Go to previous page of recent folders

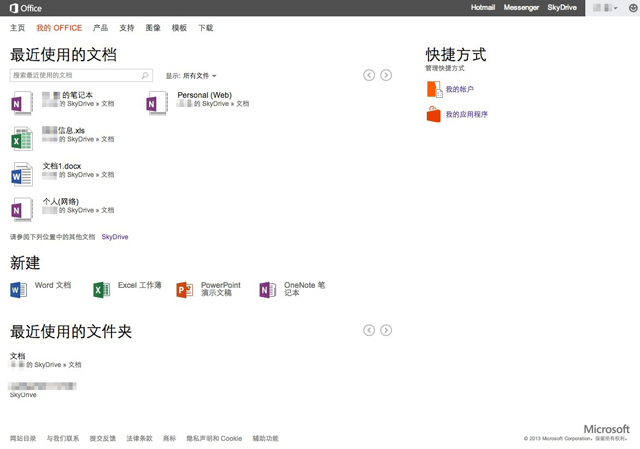point(369,330)
